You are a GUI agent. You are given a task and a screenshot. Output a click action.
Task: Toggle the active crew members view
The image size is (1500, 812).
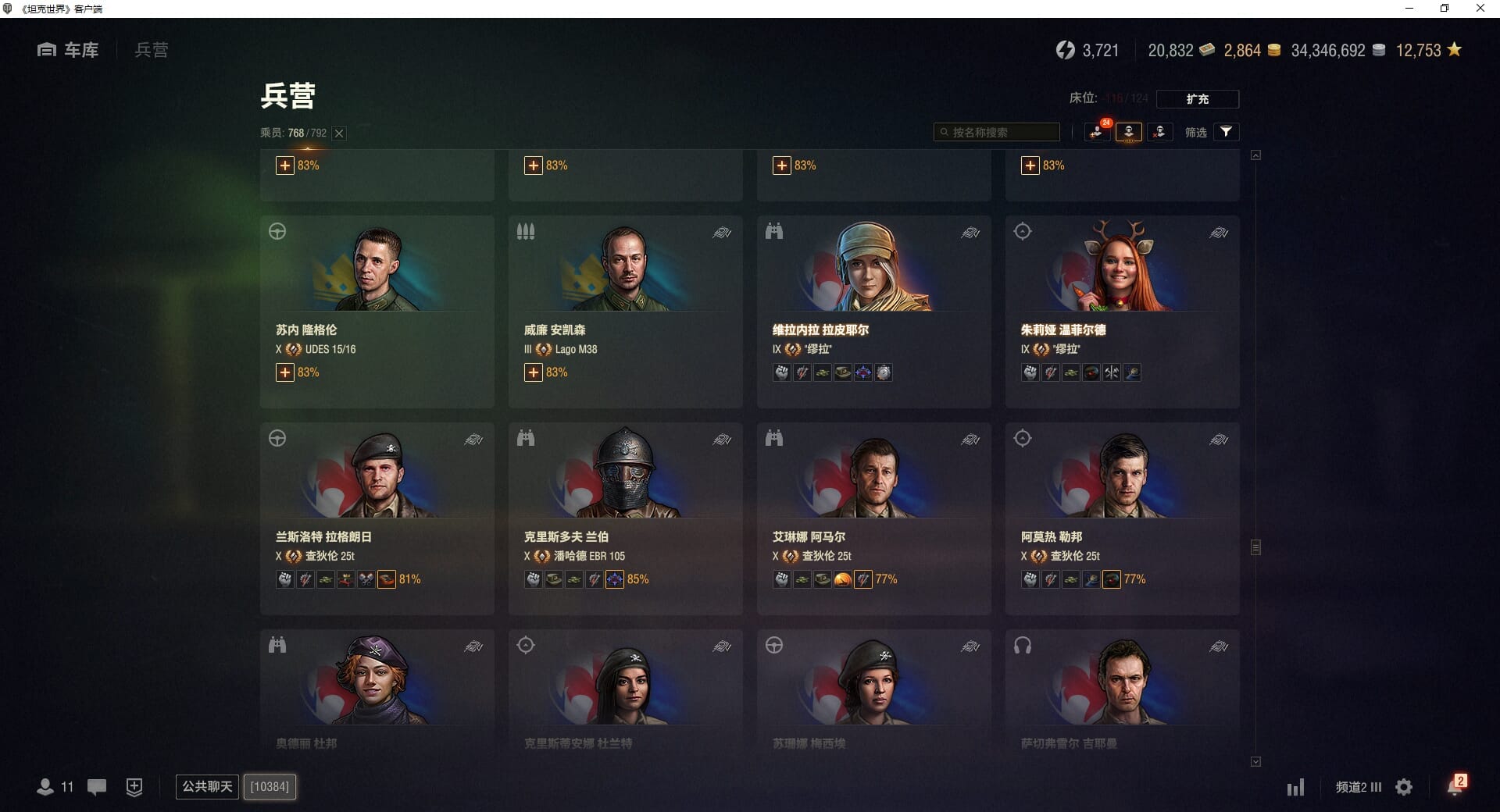(x=1128, y=132)
